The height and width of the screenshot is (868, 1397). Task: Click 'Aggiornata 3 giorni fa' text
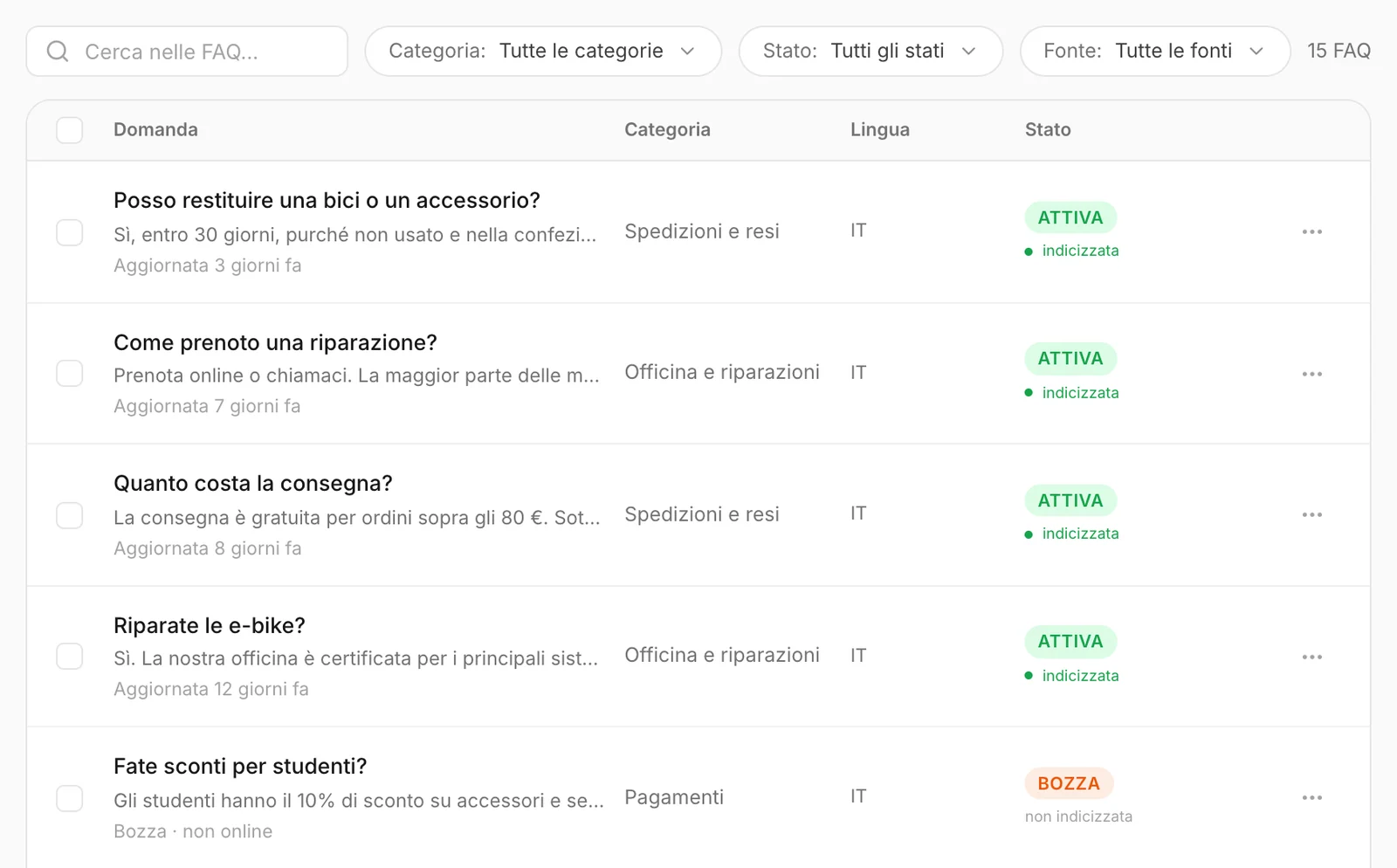tap(208, 265)
